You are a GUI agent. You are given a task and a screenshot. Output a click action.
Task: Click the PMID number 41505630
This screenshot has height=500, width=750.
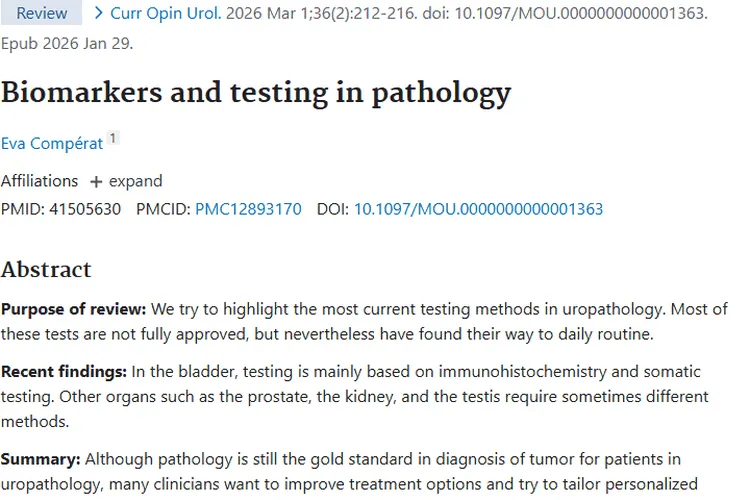[x=85, y=209]
